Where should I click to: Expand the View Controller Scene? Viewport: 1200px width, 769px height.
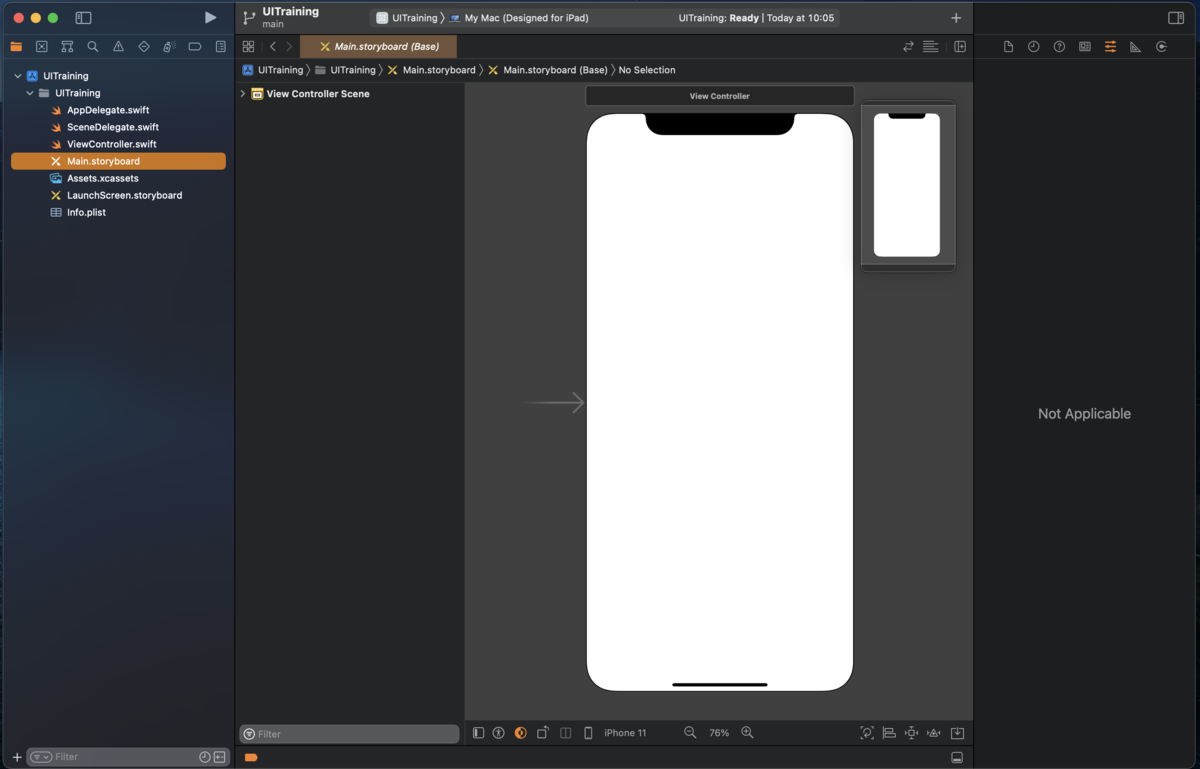(x=243, y=94)
